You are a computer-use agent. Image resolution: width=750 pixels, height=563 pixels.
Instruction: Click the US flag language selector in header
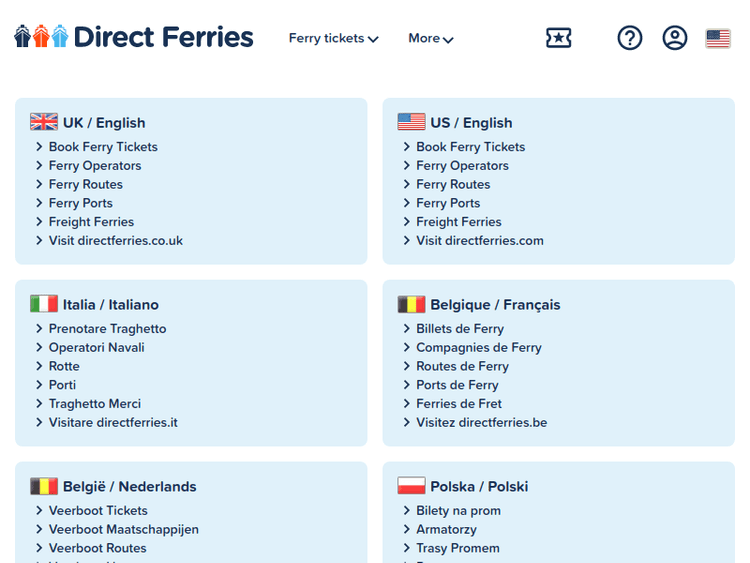[718, 39]
